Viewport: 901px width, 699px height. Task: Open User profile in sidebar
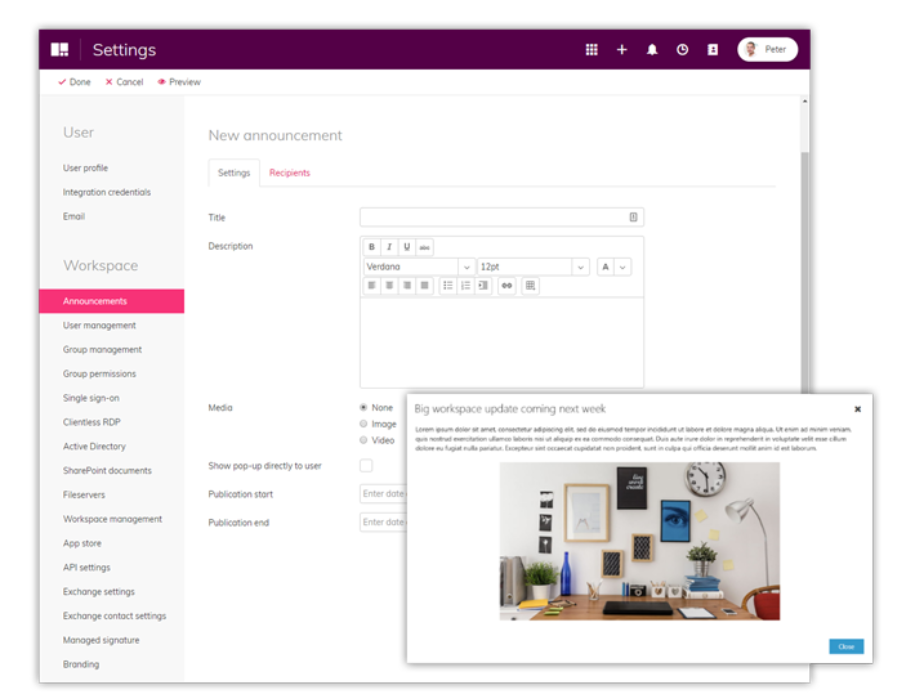point(86,168)
